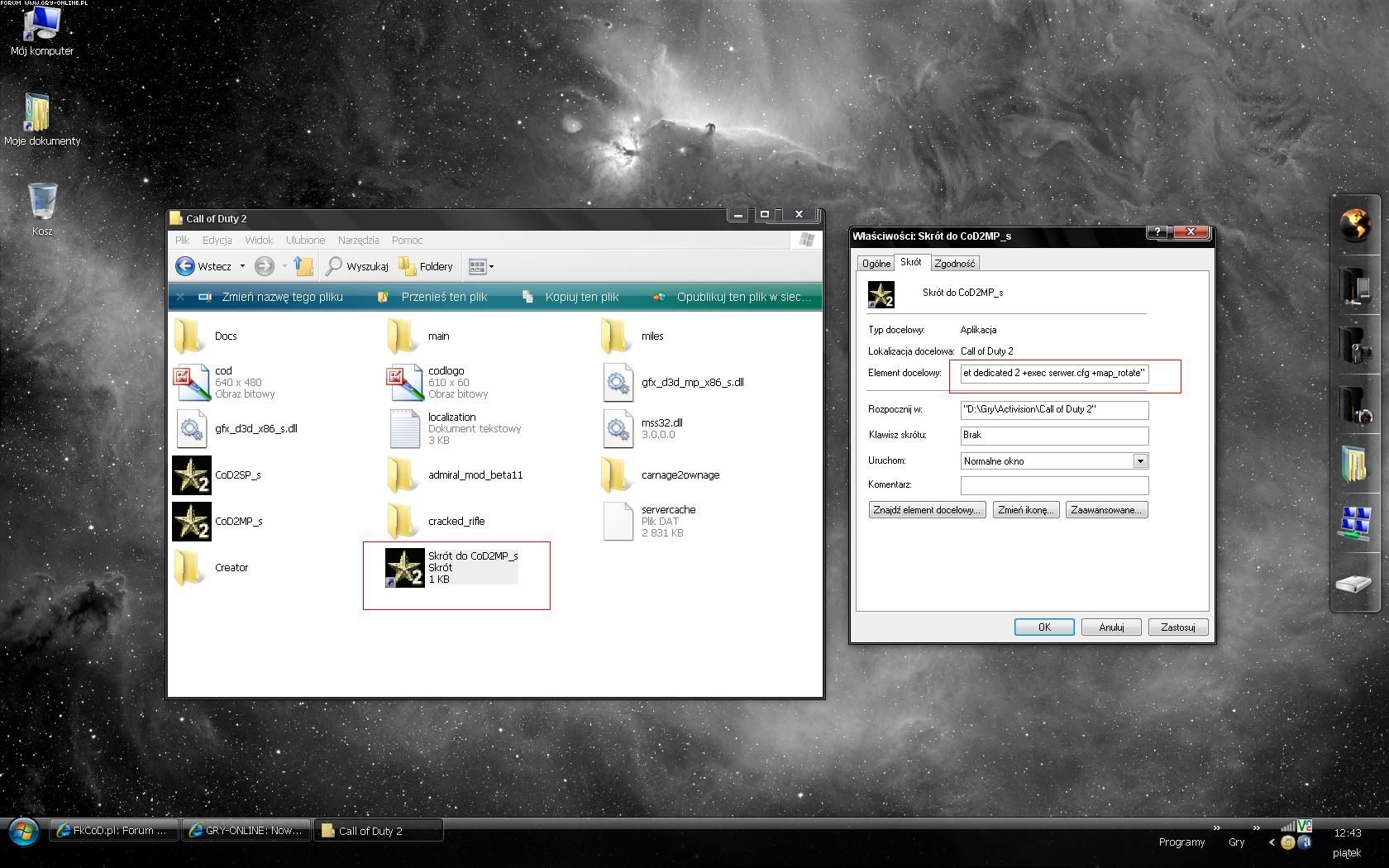Select gfx_d3d_mp_x86_s.dll file
Image resolution: width=1389 pixels, height=868 pixels.
(673, 383)
